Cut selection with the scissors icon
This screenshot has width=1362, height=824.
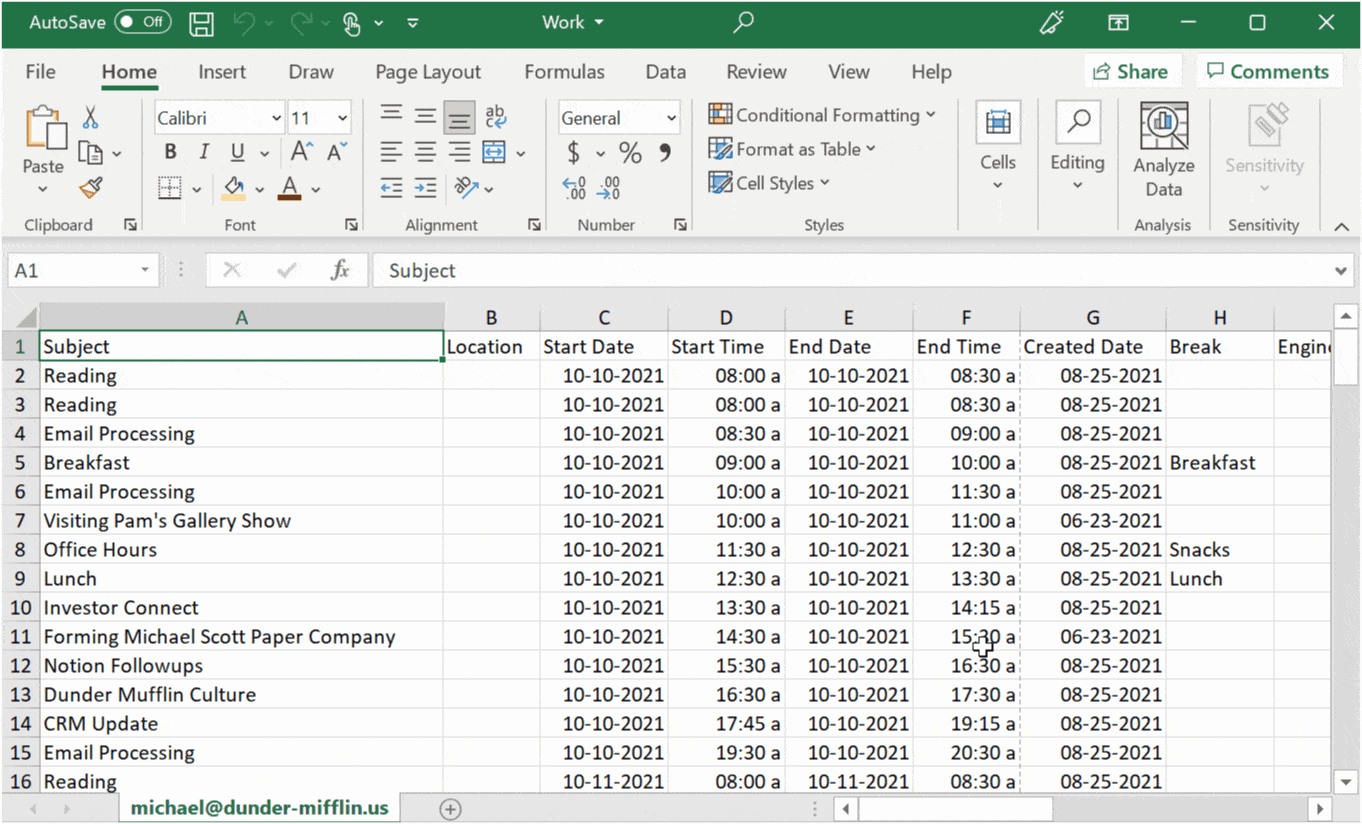coord(90,118)
